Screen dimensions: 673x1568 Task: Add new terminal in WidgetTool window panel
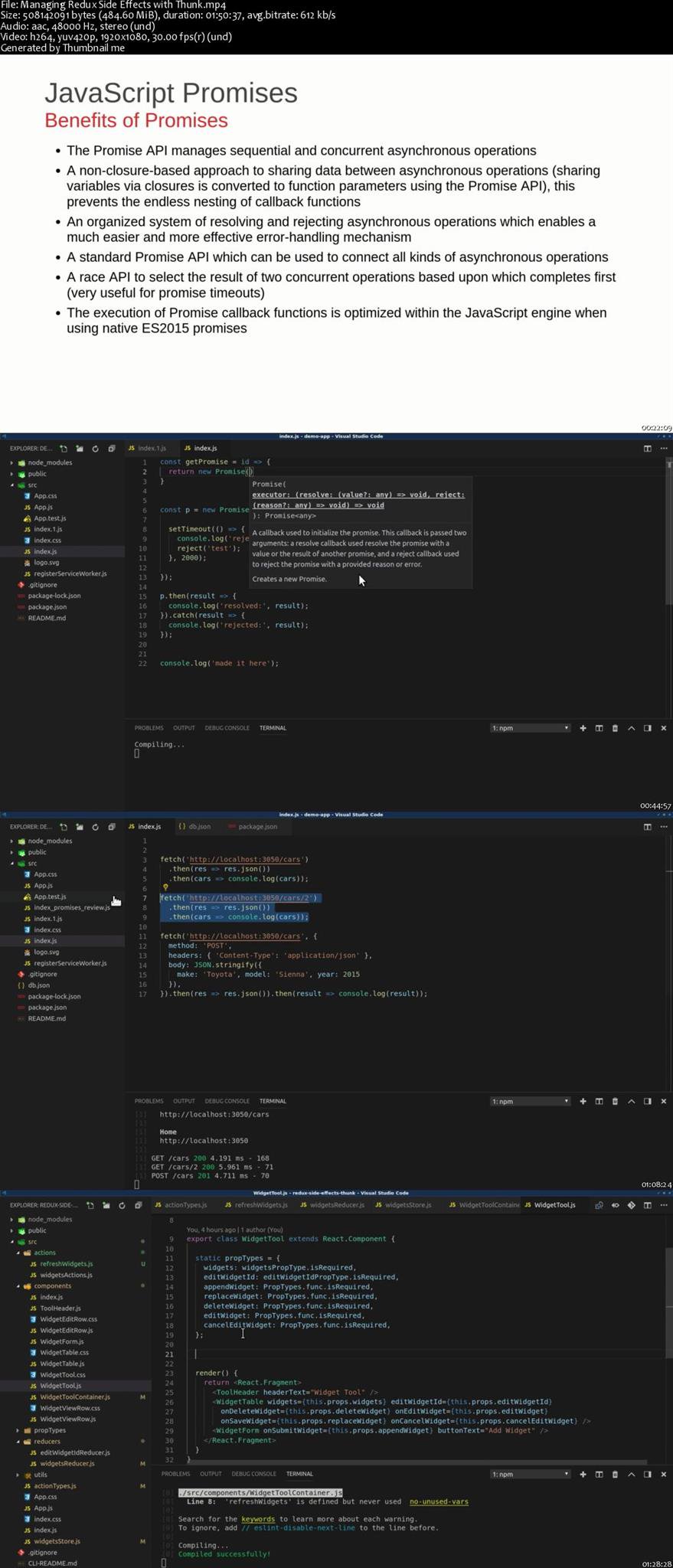pyautogui.click(x=583, y=1474)
